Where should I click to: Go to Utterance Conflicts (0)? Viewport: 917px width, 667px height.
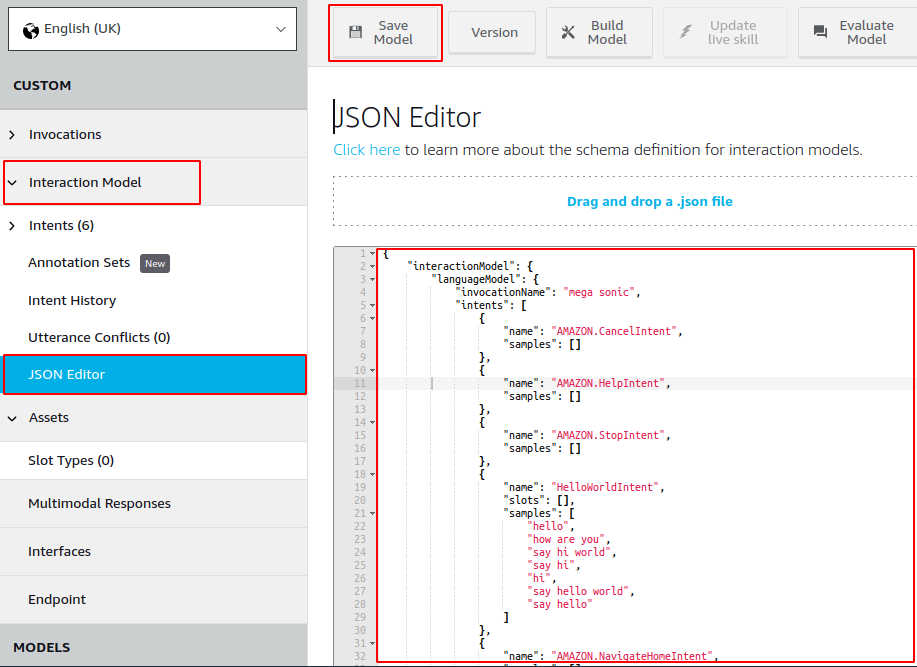click(99, 338)
